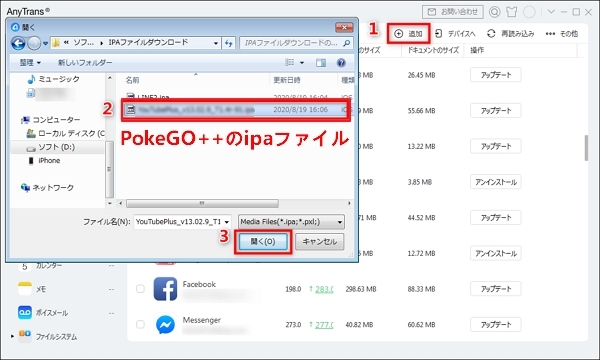Select コンピューター in navigation tree
The image size is (600, 360).
tap(51, 120)
